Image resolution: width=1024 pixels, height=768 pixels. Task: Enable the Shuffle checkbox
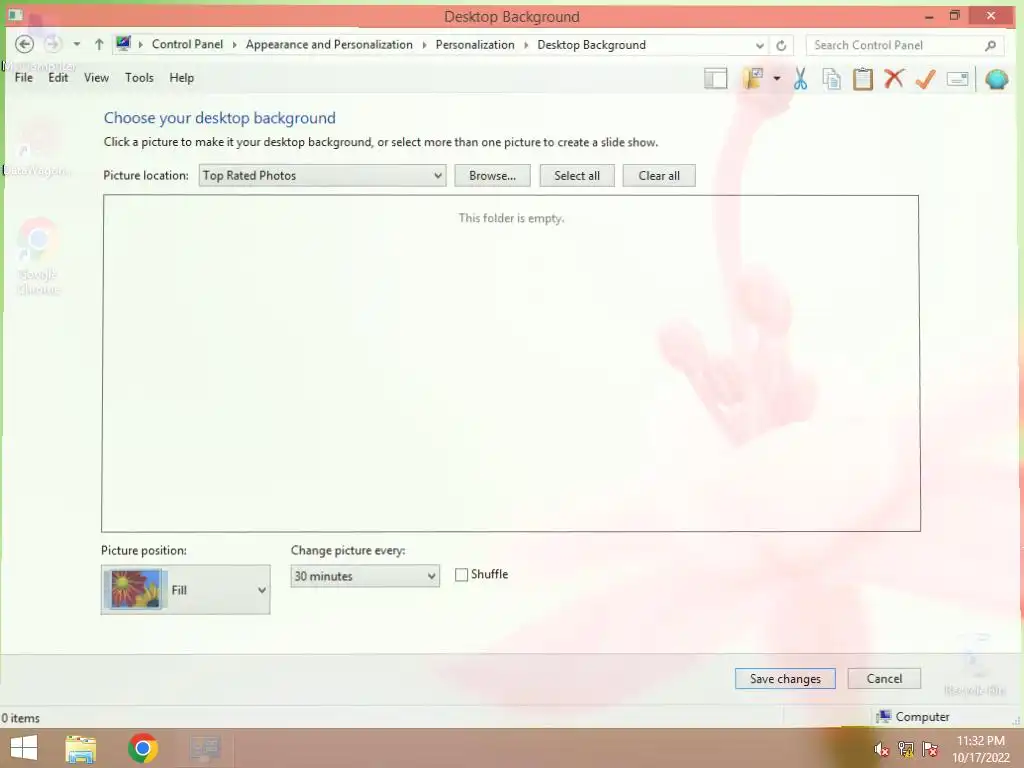point(461,575)
